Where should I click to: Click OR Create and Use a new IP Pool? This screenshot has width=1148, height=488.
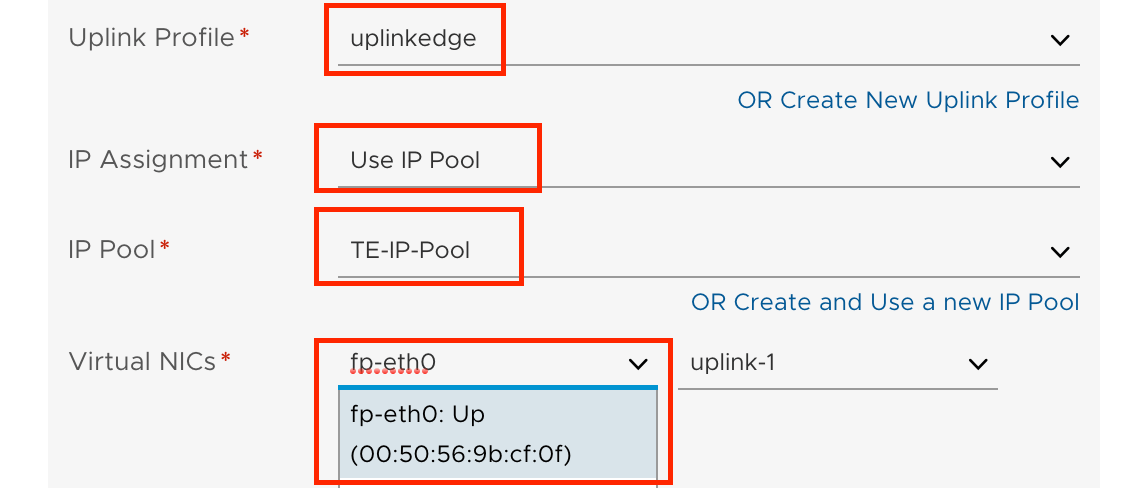885,302
